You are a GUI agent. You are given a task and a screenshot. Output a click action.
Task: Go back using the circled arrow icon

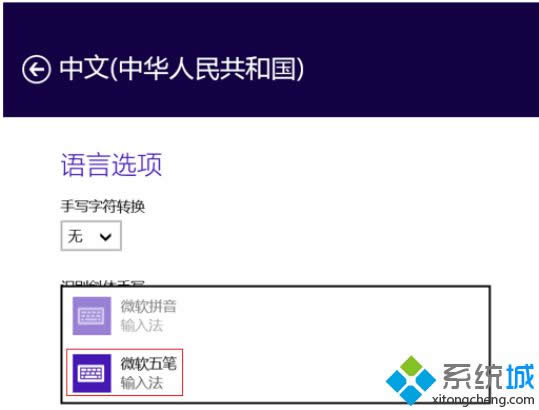(x=36, y=69)
